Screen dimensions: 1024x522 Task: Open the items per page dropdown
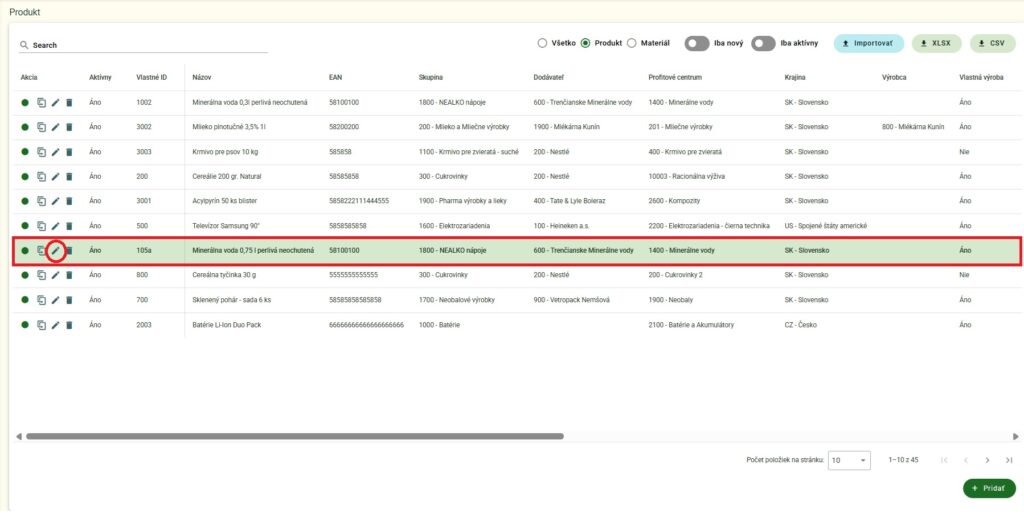pyautogui.click(x=850, y=460)
